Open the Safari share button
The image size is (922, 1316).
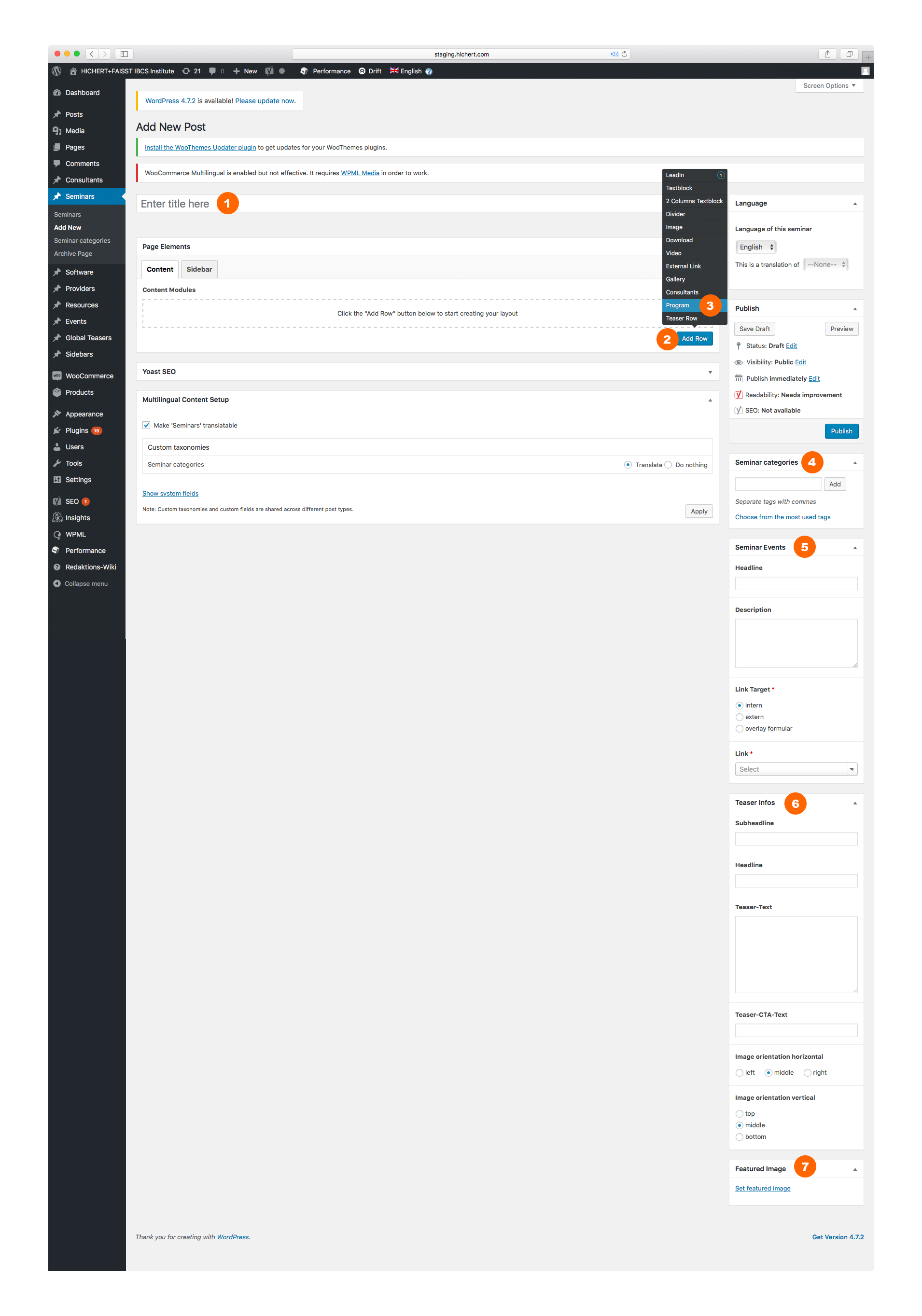[827, 54]
